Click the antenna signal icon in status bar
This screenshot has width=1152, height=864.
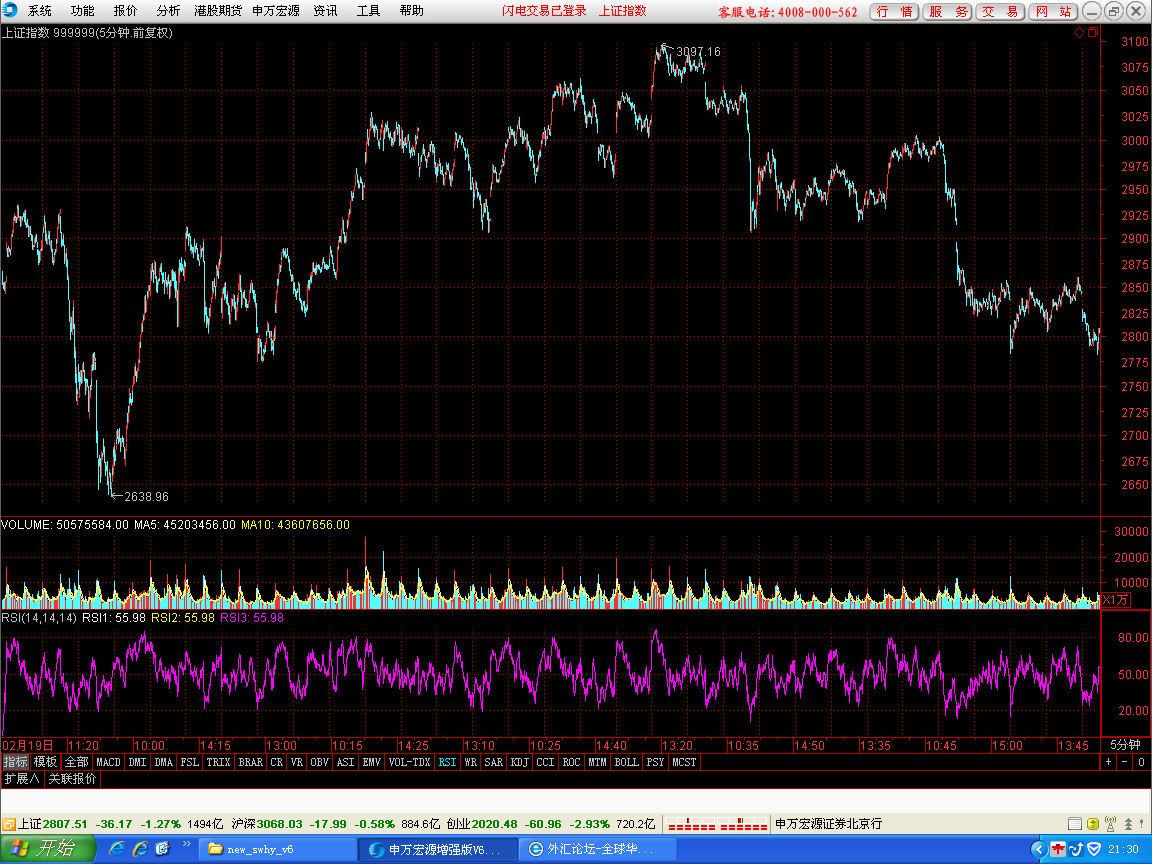[x=1111, y=824]
